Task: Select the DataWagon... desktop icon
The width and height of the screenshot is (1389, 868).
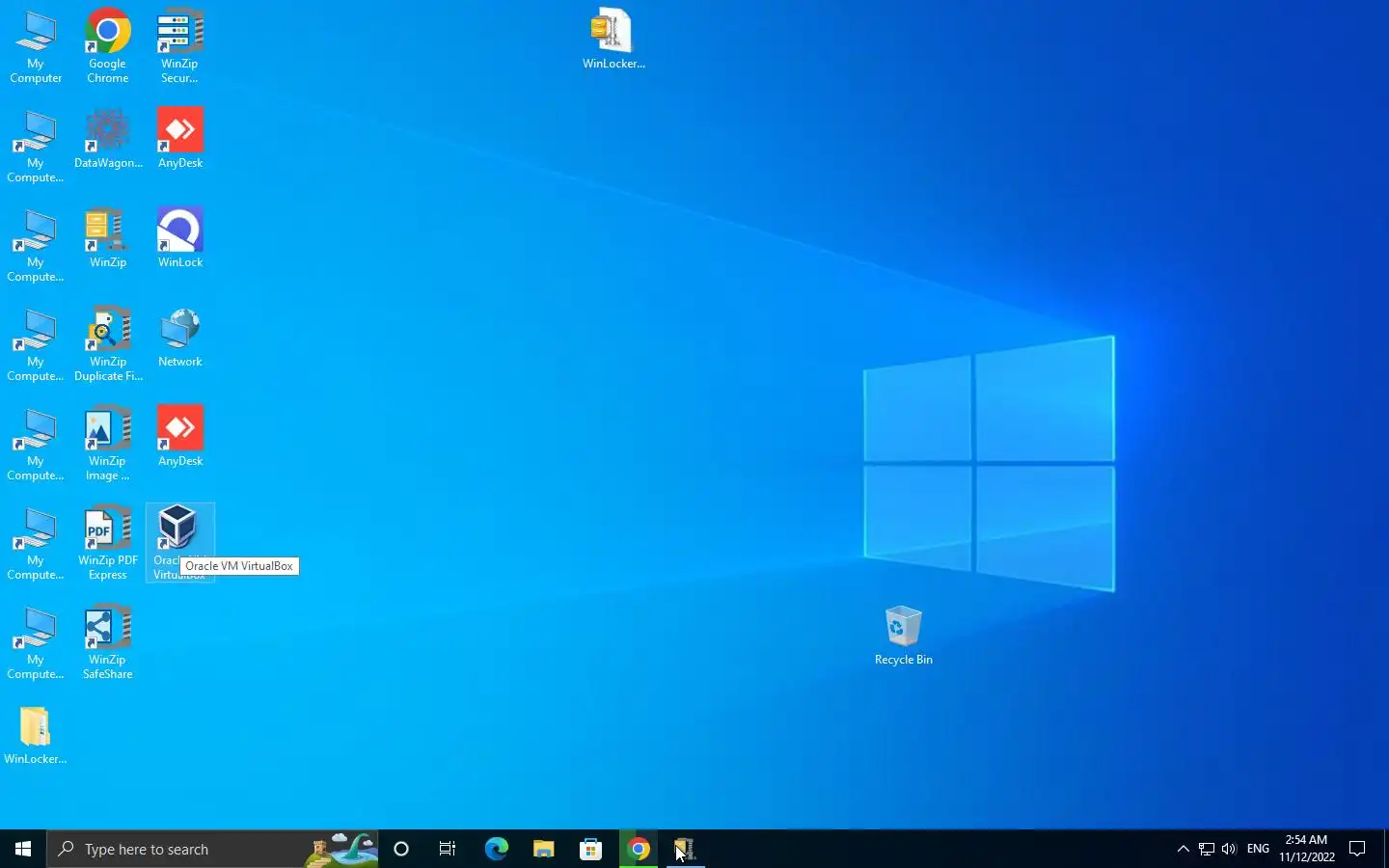Action: tap(108, 139)
